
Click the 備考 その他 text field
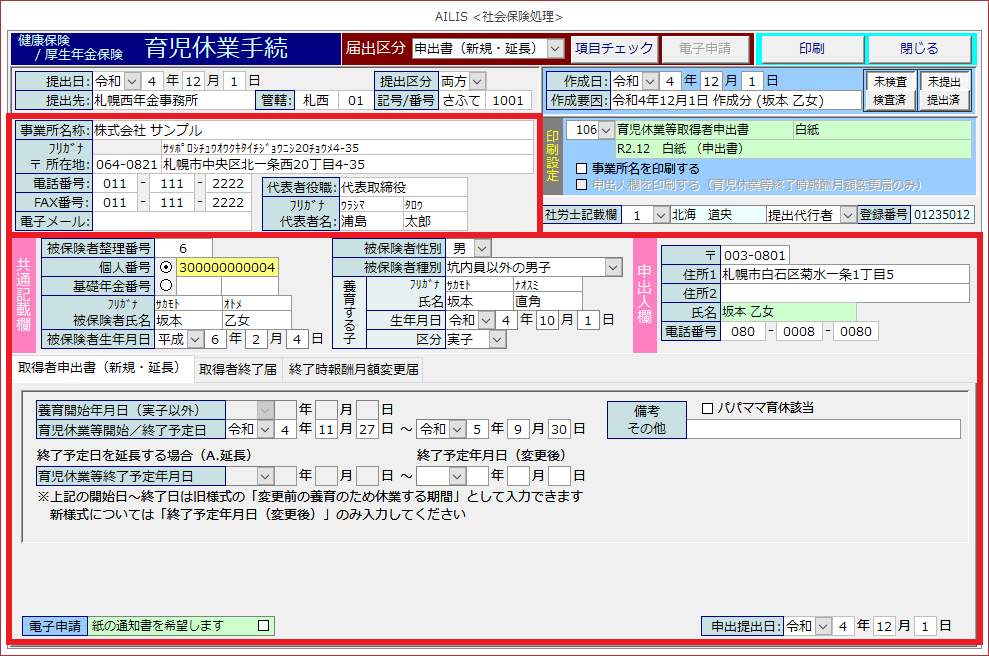(823, 429)
